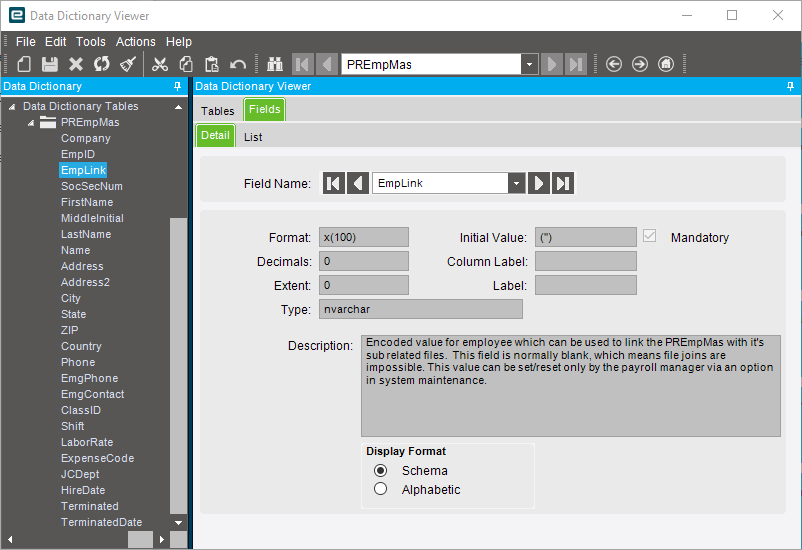Go to next field using arrow button
802x550 pixels.
click(x=539, y=183)
